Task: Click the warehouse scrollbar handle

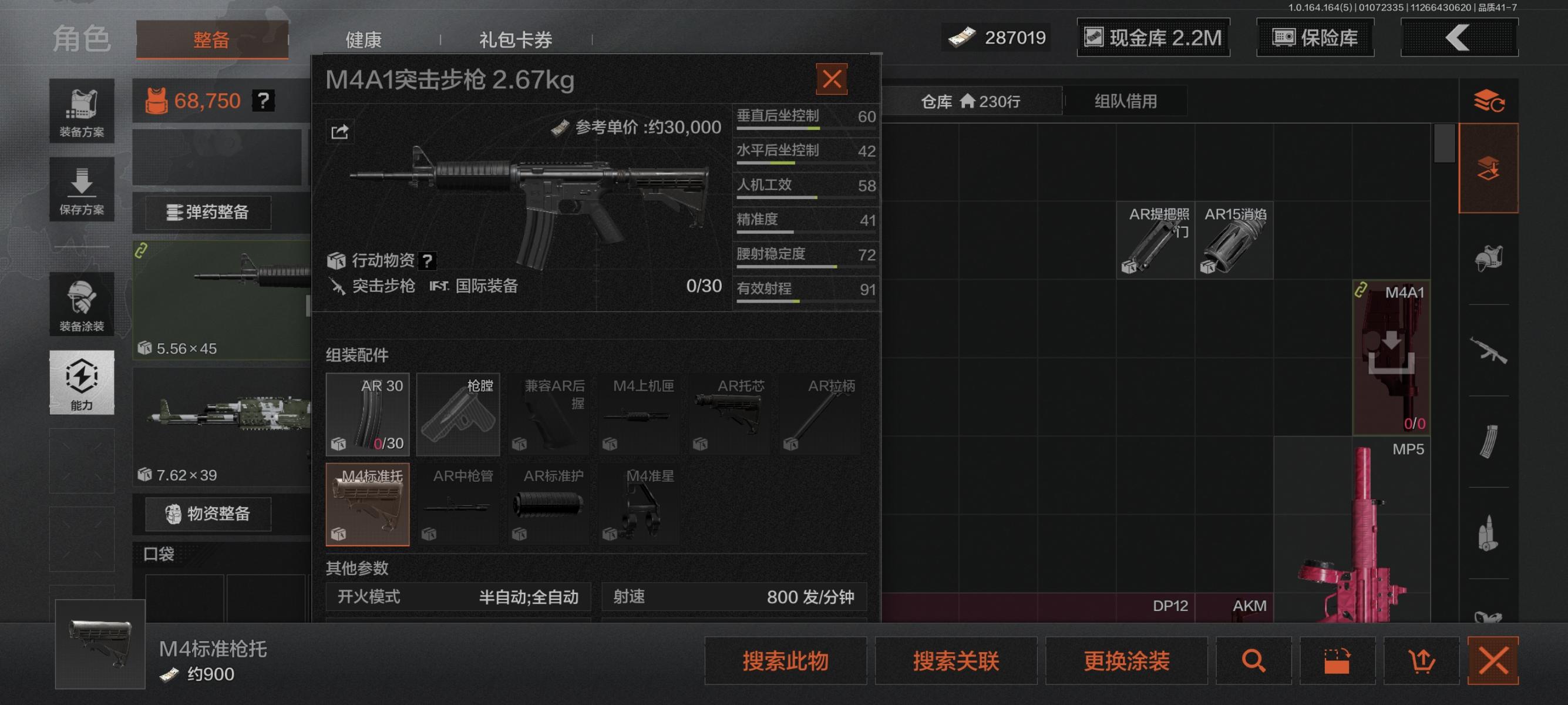Action: 1445,144
